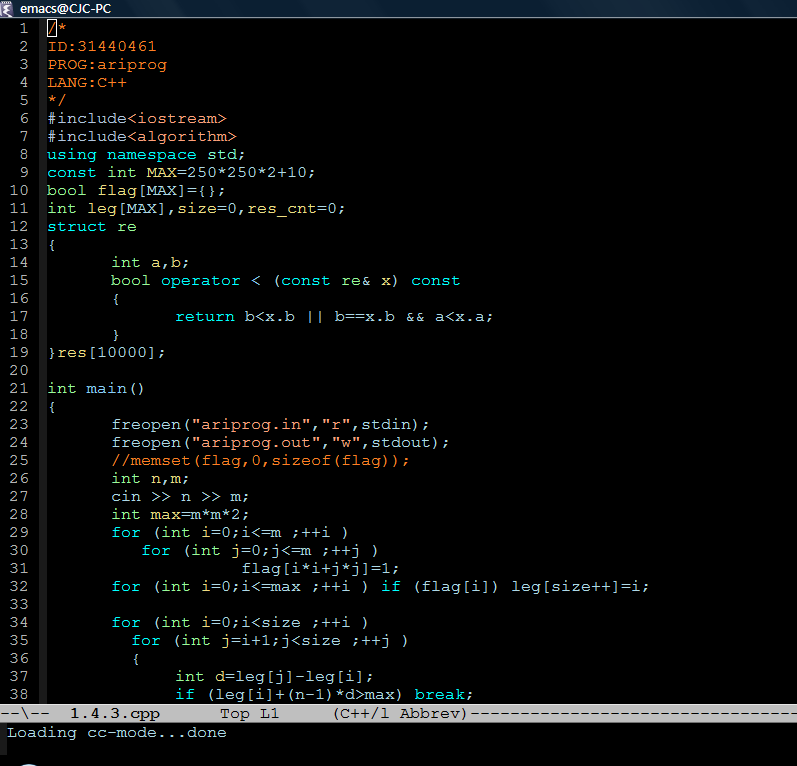Image resolution: width=797 pixels, height=766 pixels.
Task: Click freopen "ariprog.in" line
Action: [270, 424]
